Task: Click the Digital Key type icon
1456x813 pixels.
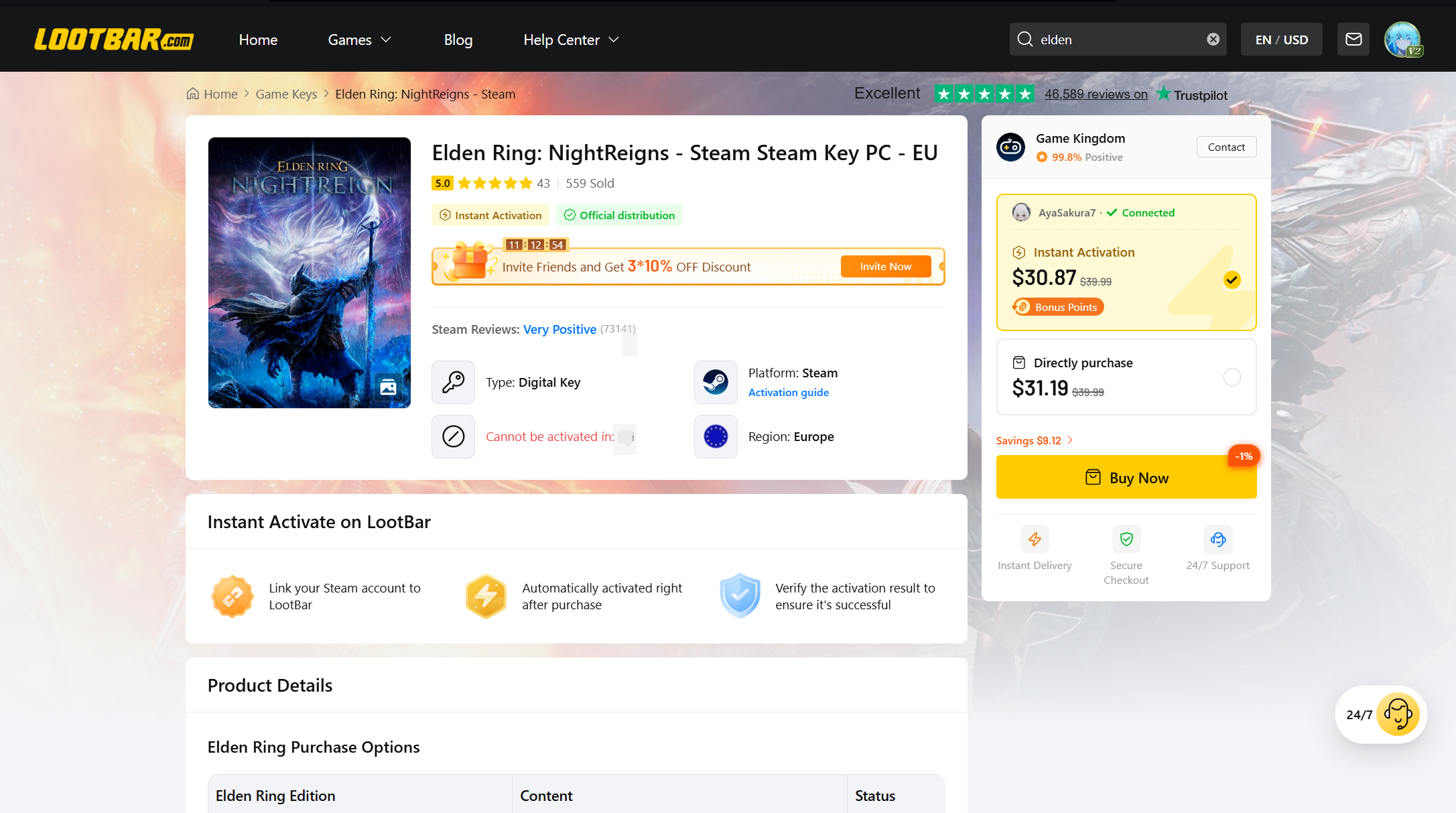Action: (453, 382)
